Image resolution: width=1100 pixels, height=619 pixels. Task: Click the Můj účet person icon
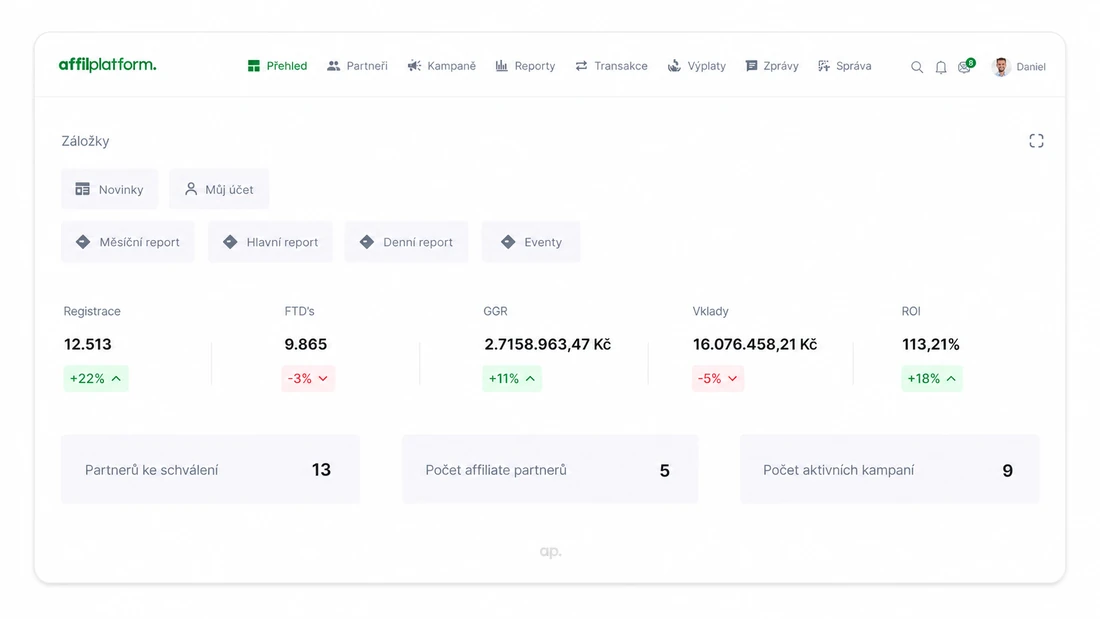[191, 189]
